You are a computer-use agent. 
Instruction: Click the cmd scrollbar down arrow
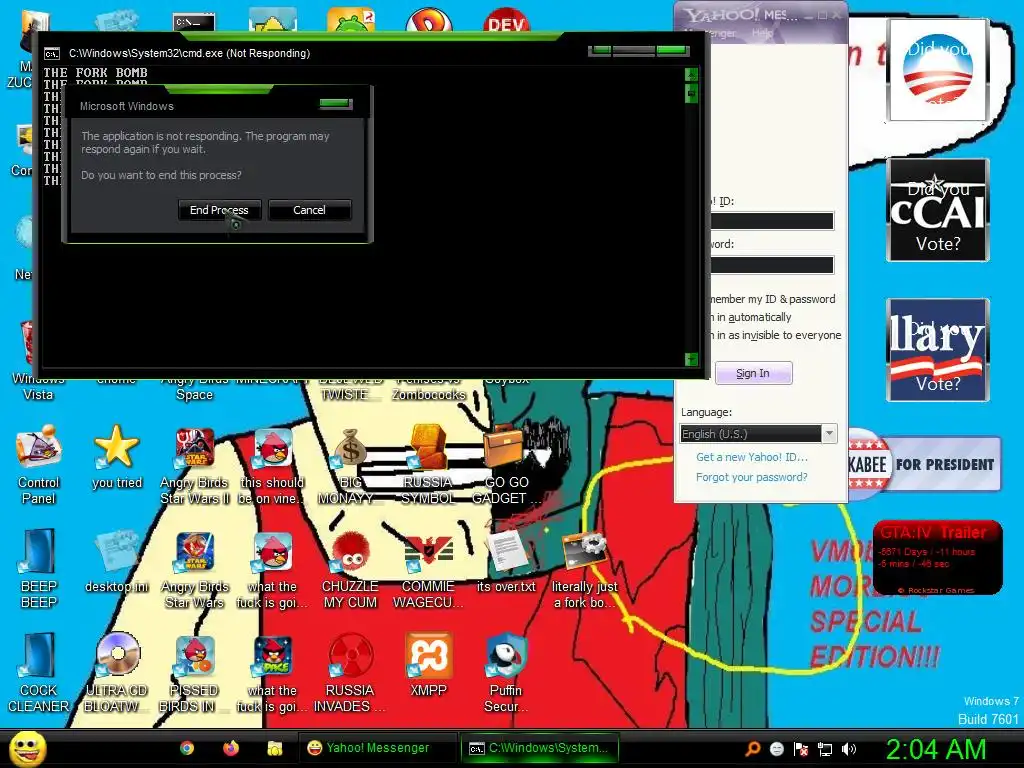pyautogui.click(x=692, y=359)
